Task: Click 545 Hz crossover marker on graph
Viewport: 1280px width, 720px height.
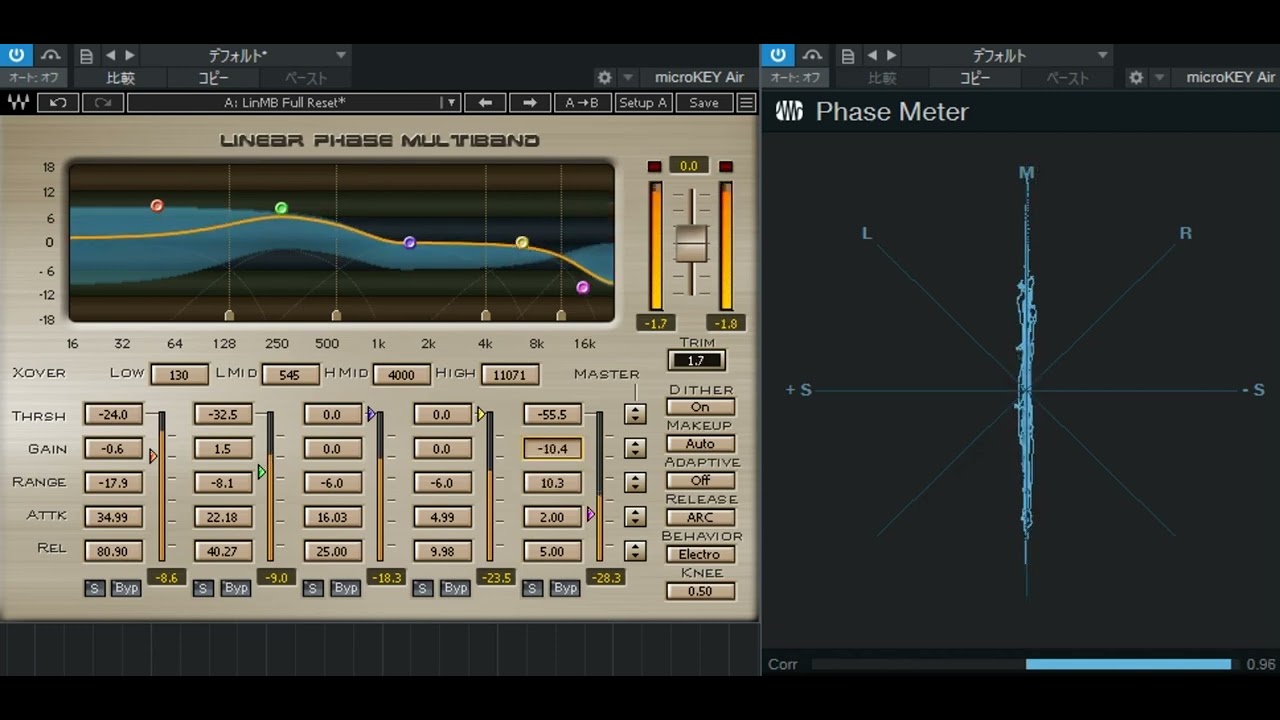Action: pyautogui.click(x=336, y=315)
